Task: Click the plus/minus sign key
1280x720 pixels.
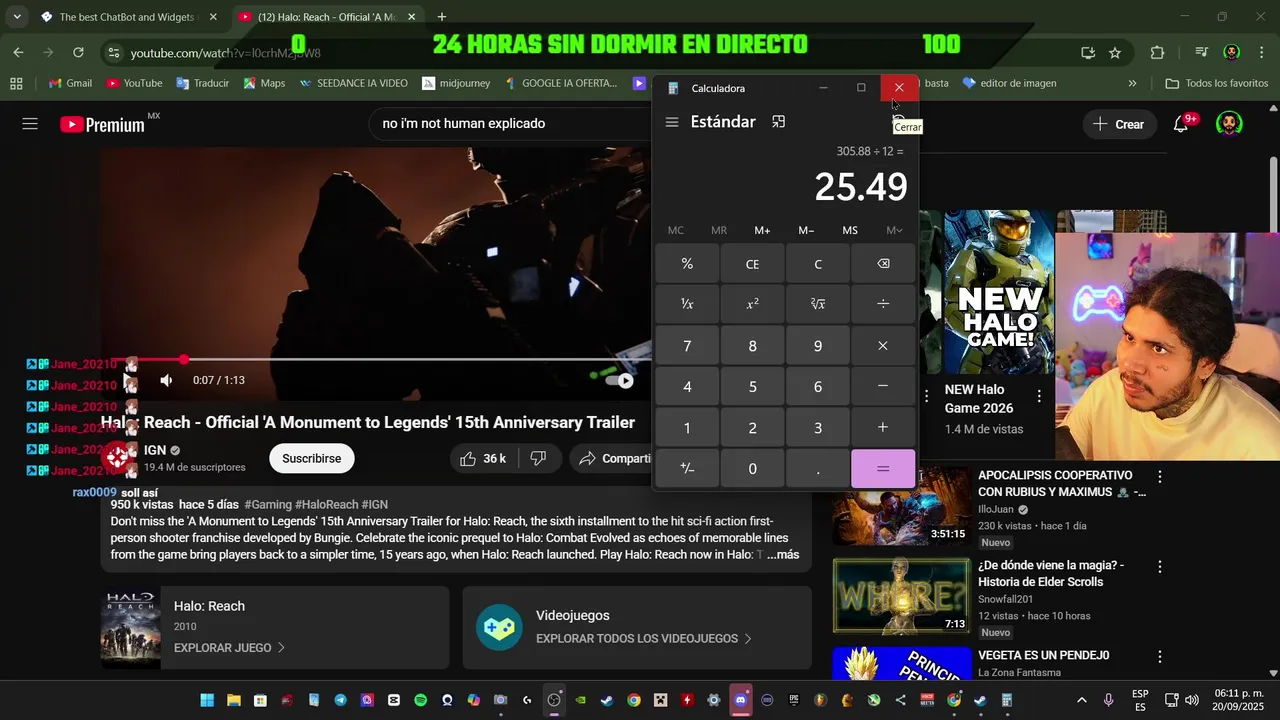Action: click(x=687, y=468)
